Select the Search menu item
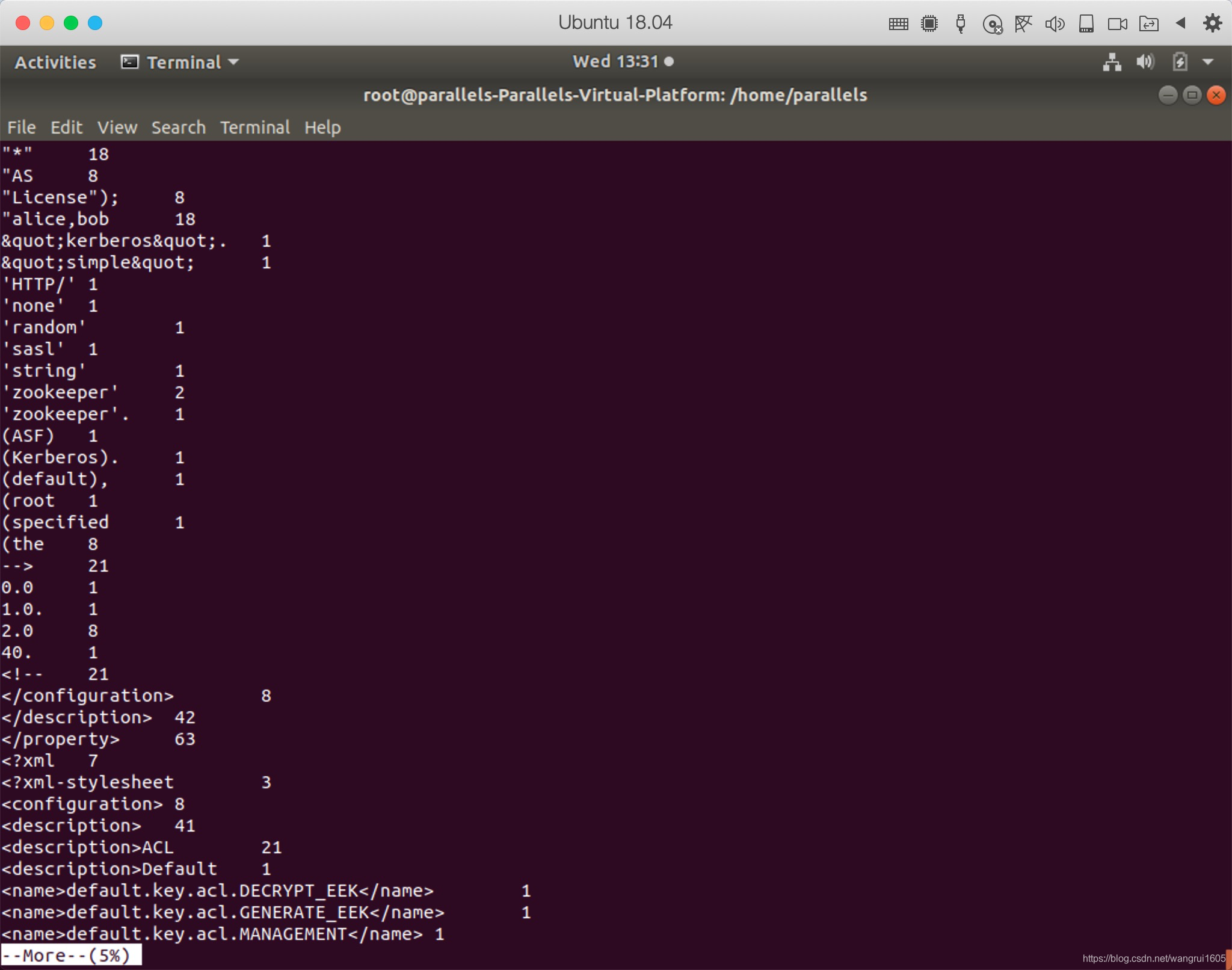This screenshot has height=970, width=1232. 177,126
